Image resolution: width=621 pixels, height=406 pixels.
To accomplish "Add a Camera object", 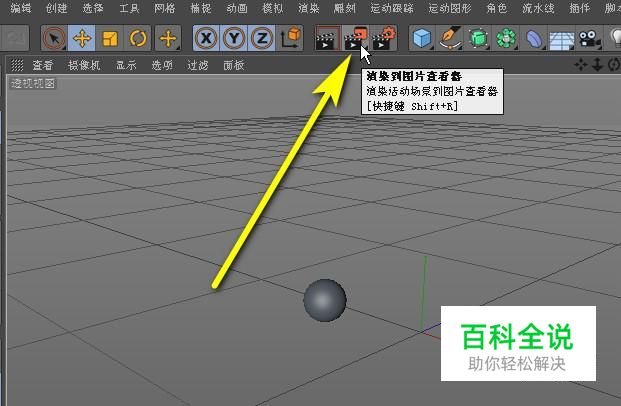I will pyautogui.click(x=590, y=38).
